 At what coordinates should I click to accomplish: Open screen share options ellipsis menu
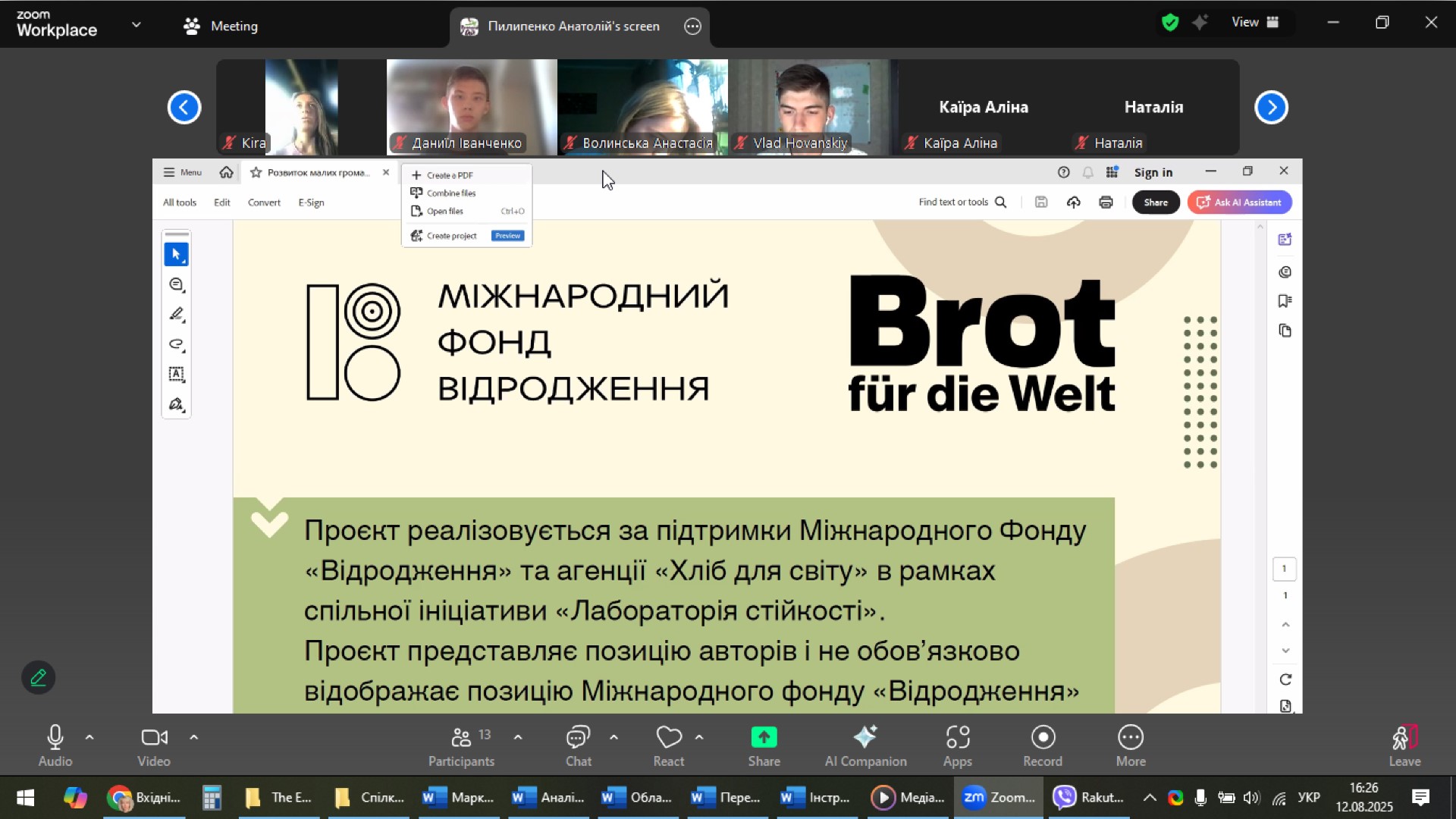[692, 26]
